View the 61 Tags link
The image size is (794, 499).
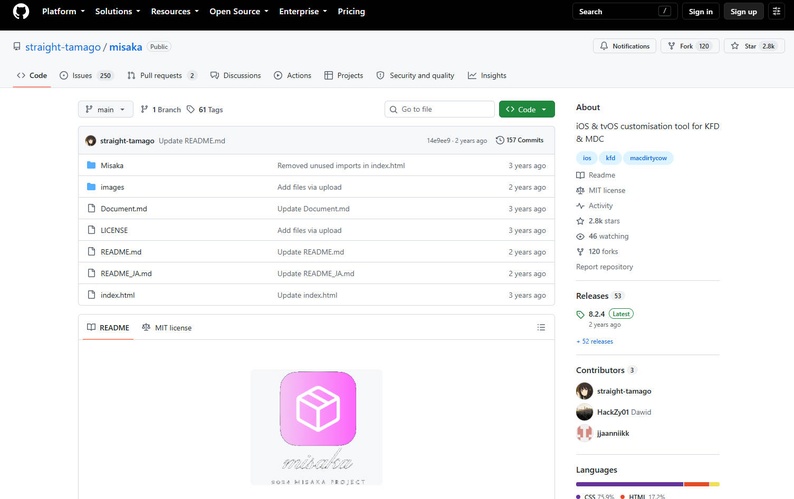205,109
